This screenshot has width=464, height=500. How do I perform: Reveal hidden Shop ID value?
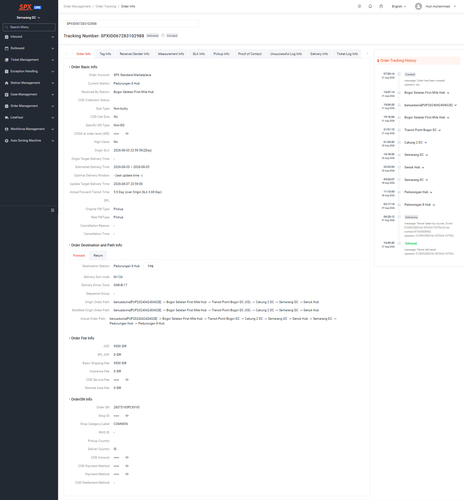(127, 416)
